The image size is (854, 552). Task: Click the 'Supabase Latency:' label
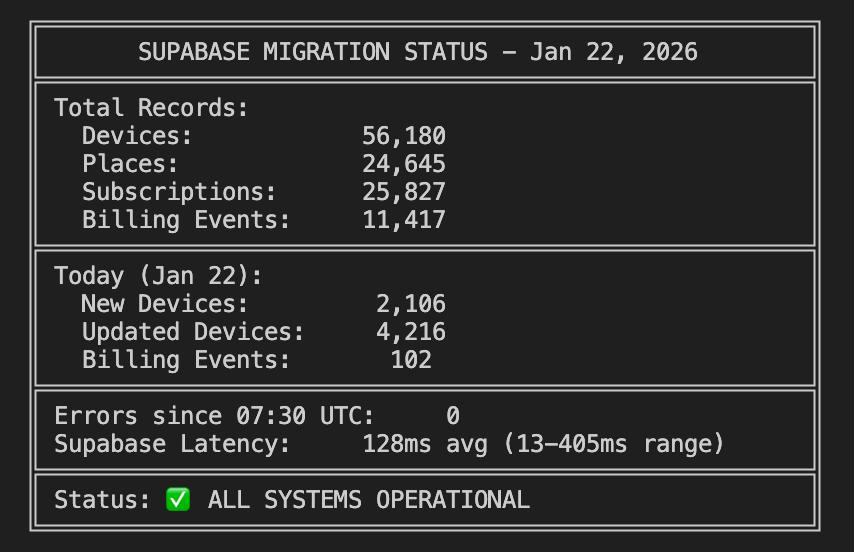tap(173, 444)
